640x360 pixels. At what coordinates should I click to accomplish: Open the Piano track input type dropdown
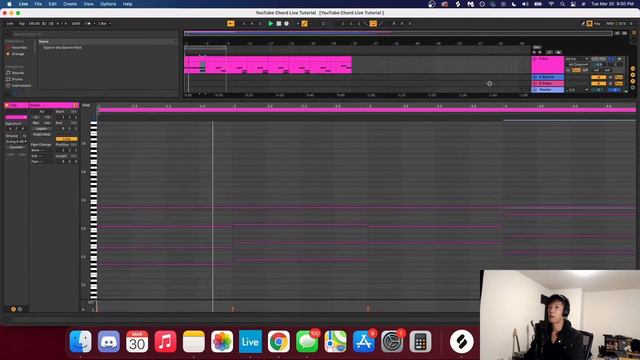(577, 59)
